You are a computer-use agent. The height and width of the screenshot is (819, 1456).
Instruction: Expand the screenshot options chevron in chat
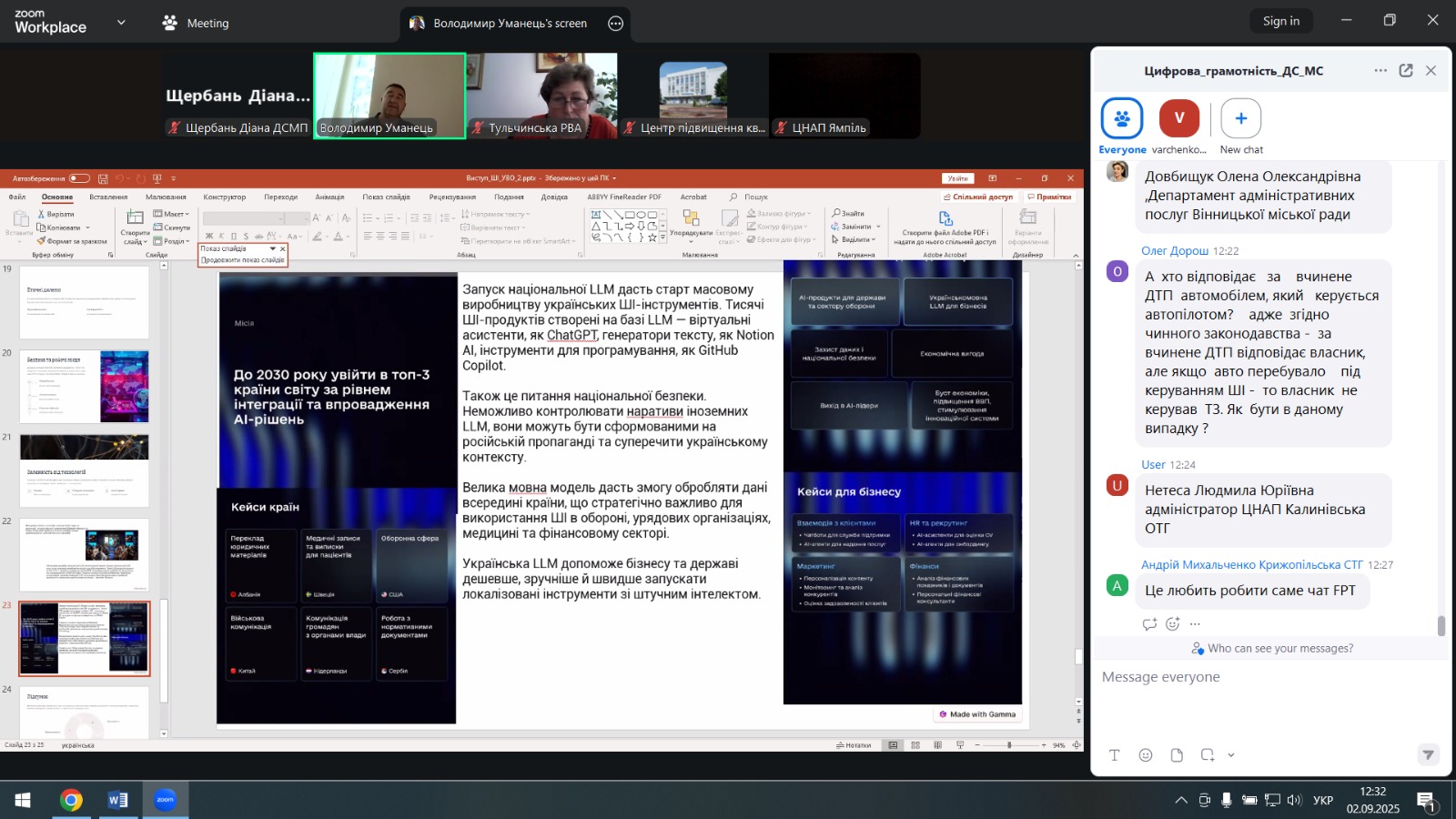click(x=1231, y=755)
